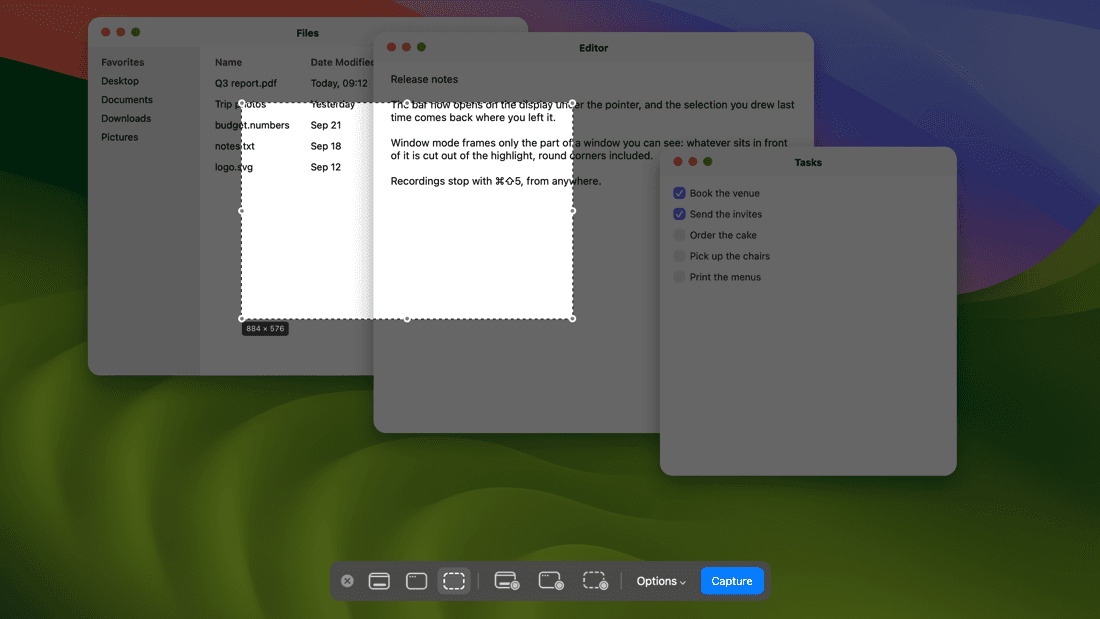Open the Options dropdown menu
The height and width of the screenshot is (619, 1100).
click(661, 581)
